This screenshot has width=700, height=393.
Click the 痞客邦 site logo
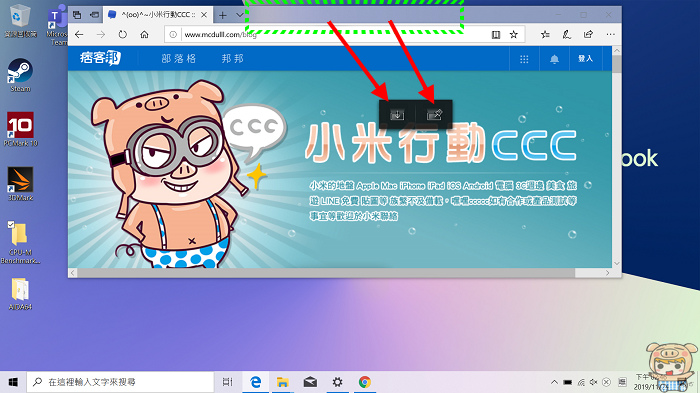100,58
